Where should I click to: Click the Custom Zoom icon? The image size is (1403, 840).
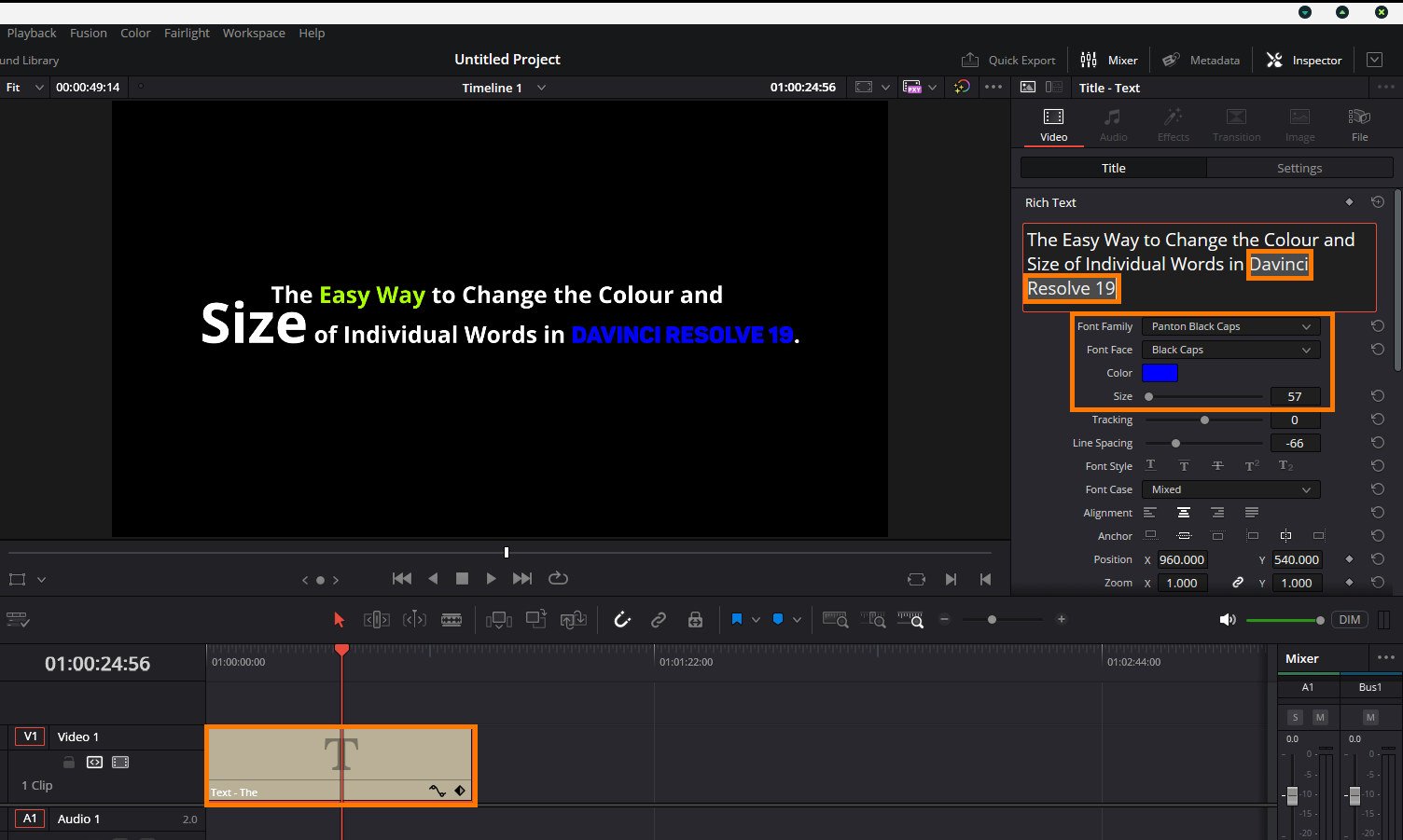(x=910, y=619)
